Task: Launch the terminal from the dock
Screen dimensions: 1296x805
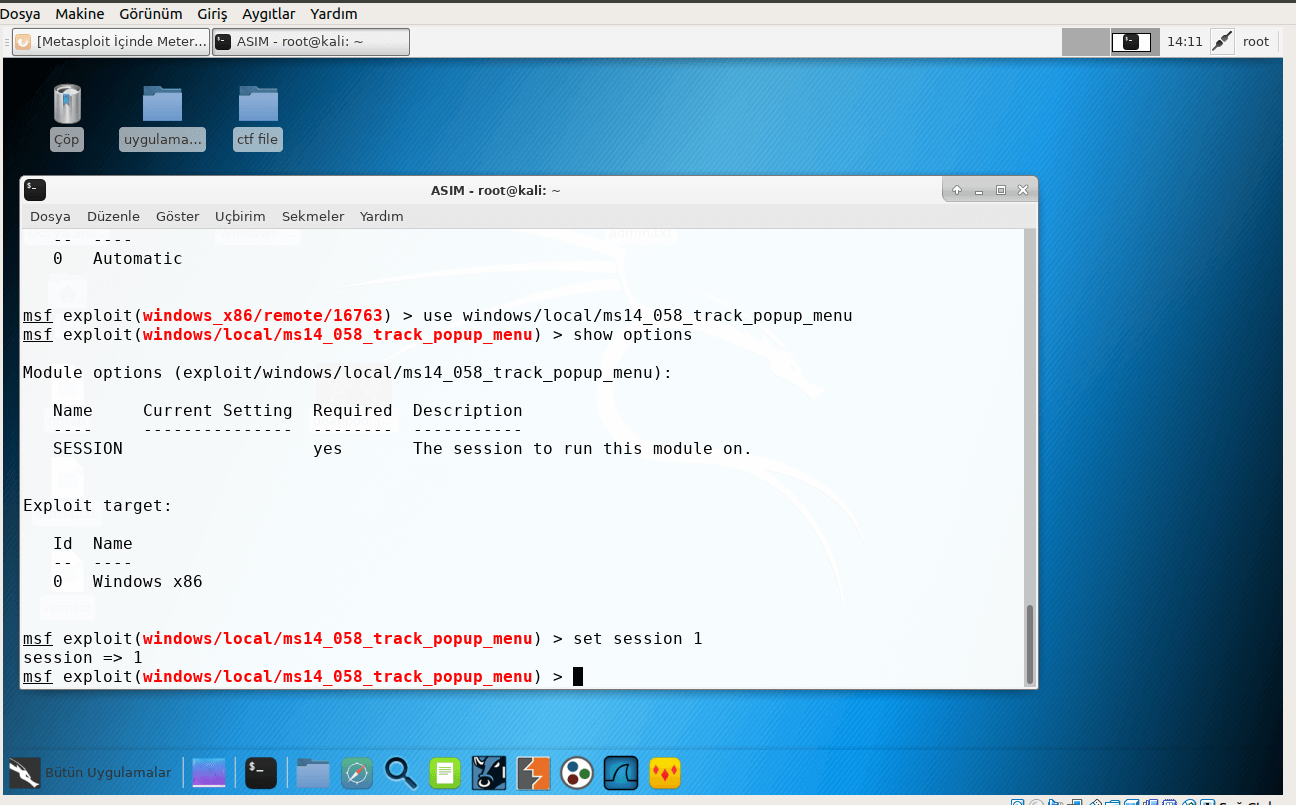Action: 261,772
